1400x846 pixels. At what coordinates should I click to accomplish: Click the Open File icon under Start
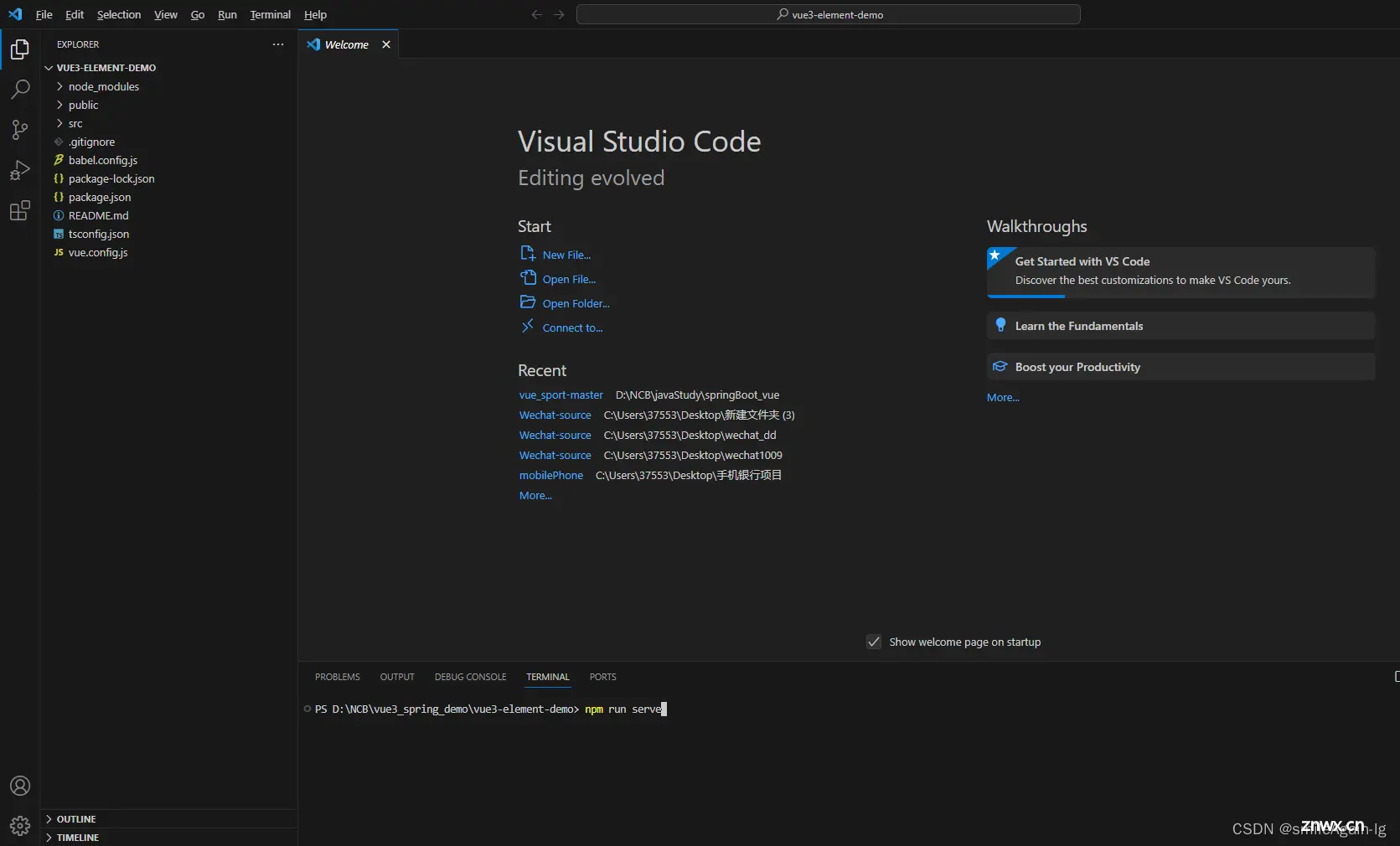[528, 278]
